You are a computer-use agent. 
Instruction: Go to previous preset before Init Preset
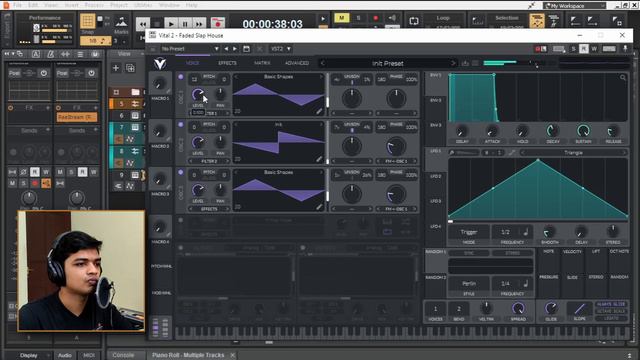[x=322, y=63]
